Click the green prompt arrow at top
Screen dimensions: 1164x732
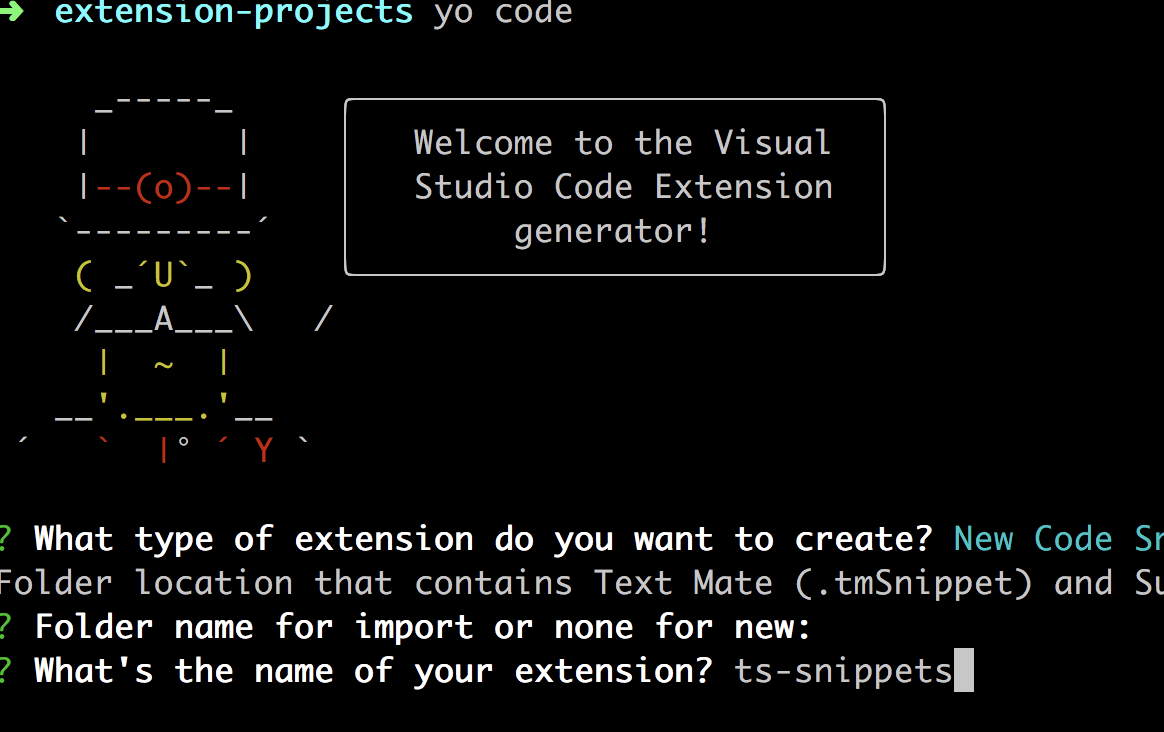(x=12, y=12)
